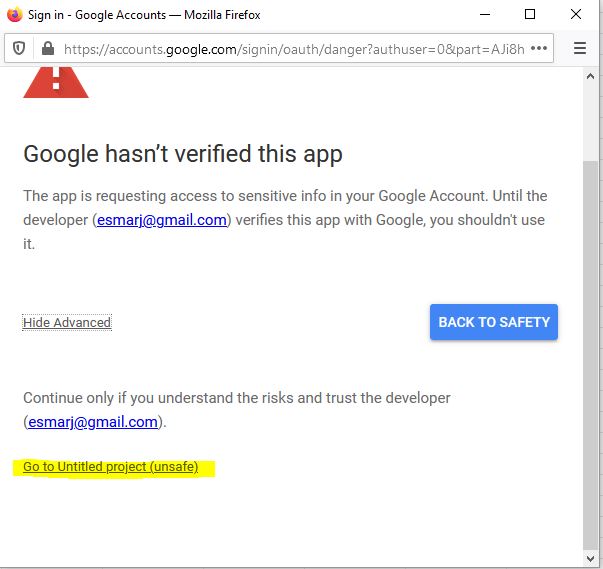Click the "Continue only if you understand" paragraph
This screenshot has height=569, width=603.
click(236, 398)
